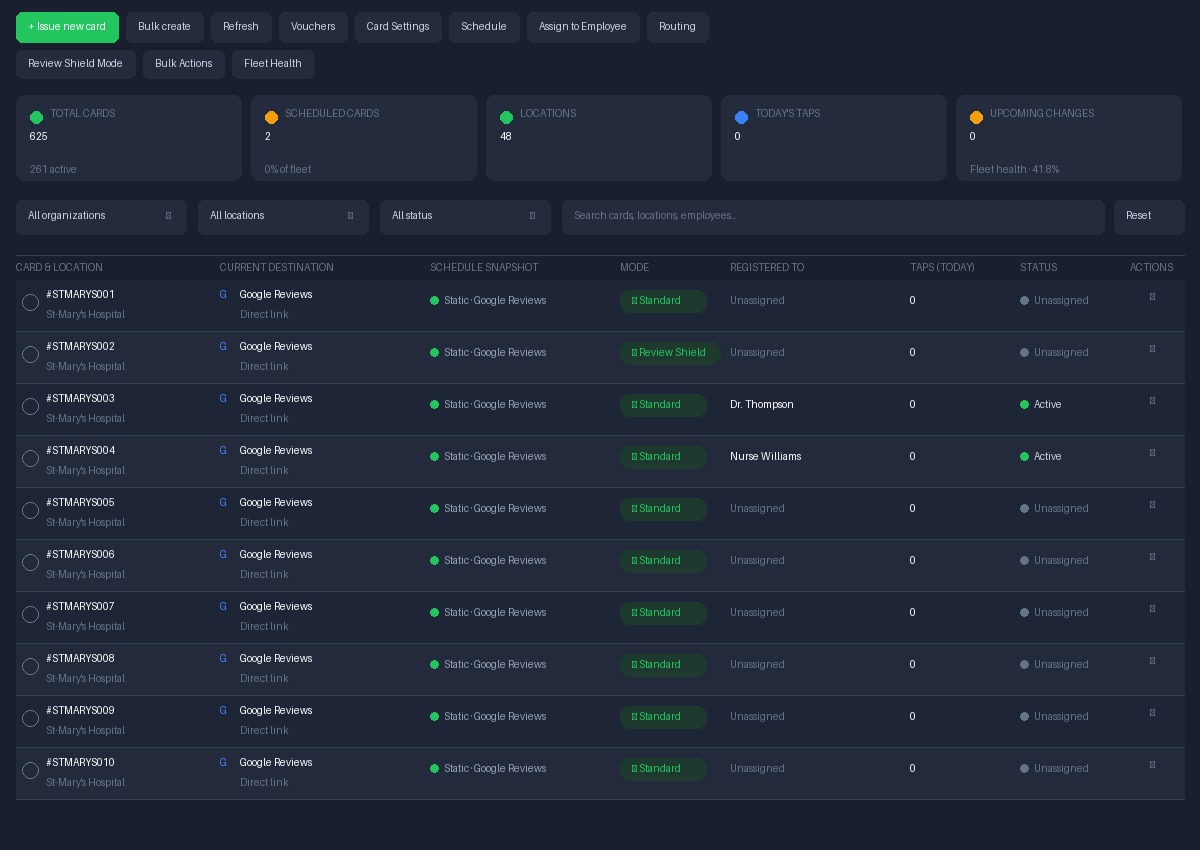This screenshot has width=1200, height=850.
Task: Refresh the card list
Action: point(241,27)
